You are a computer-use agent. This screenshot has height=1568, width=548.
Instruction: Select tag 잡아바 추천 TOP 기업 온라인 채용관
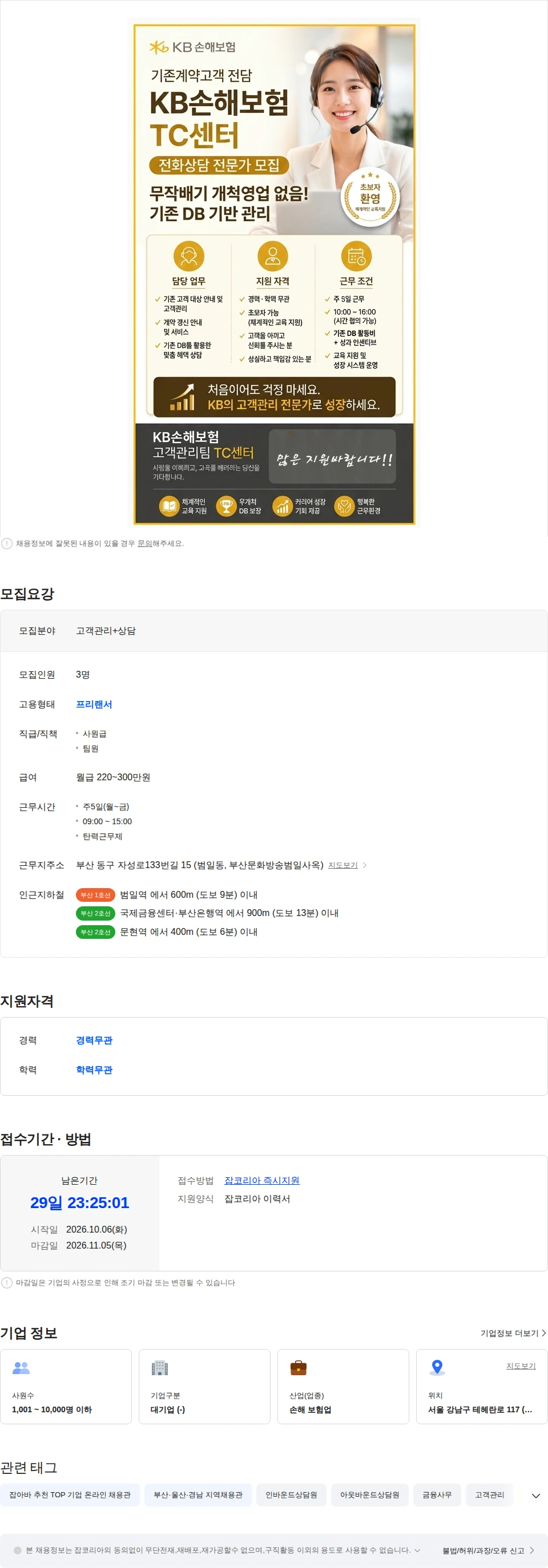(70, 1495)
